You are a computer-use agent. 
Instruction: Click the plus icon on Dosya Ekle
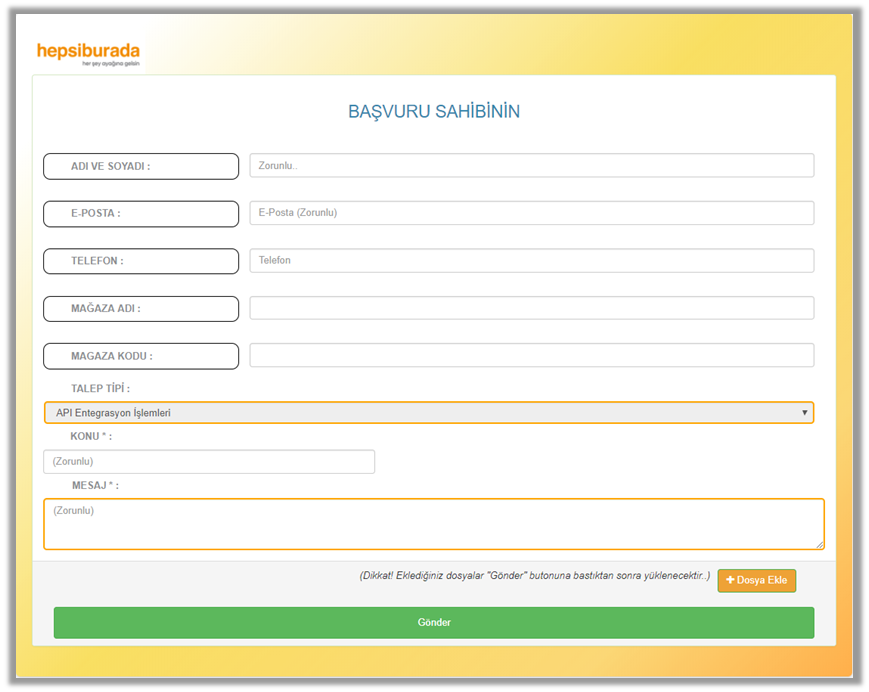(730, 580)
